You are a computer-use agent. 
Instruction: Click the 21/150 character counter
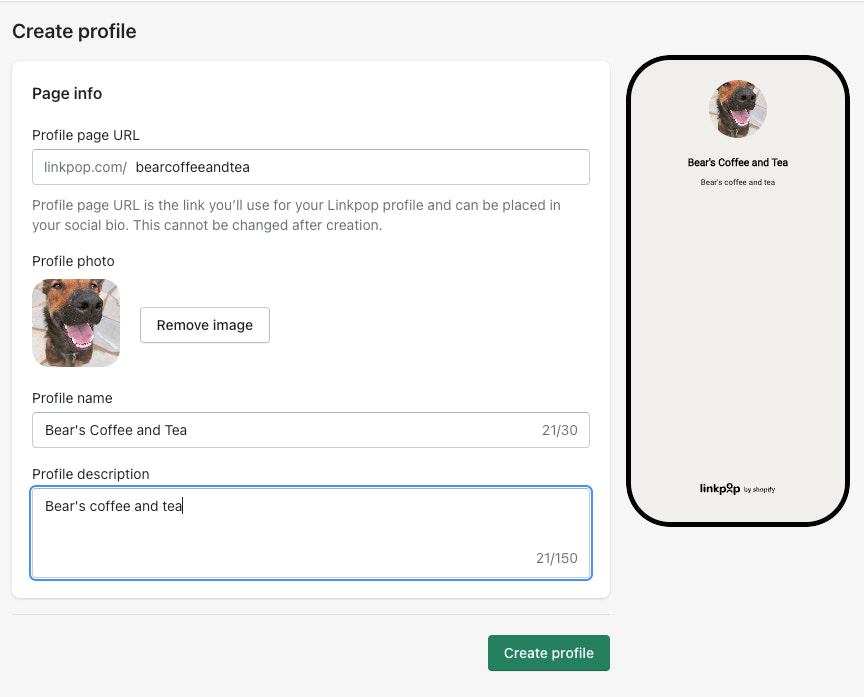point(556,558)
